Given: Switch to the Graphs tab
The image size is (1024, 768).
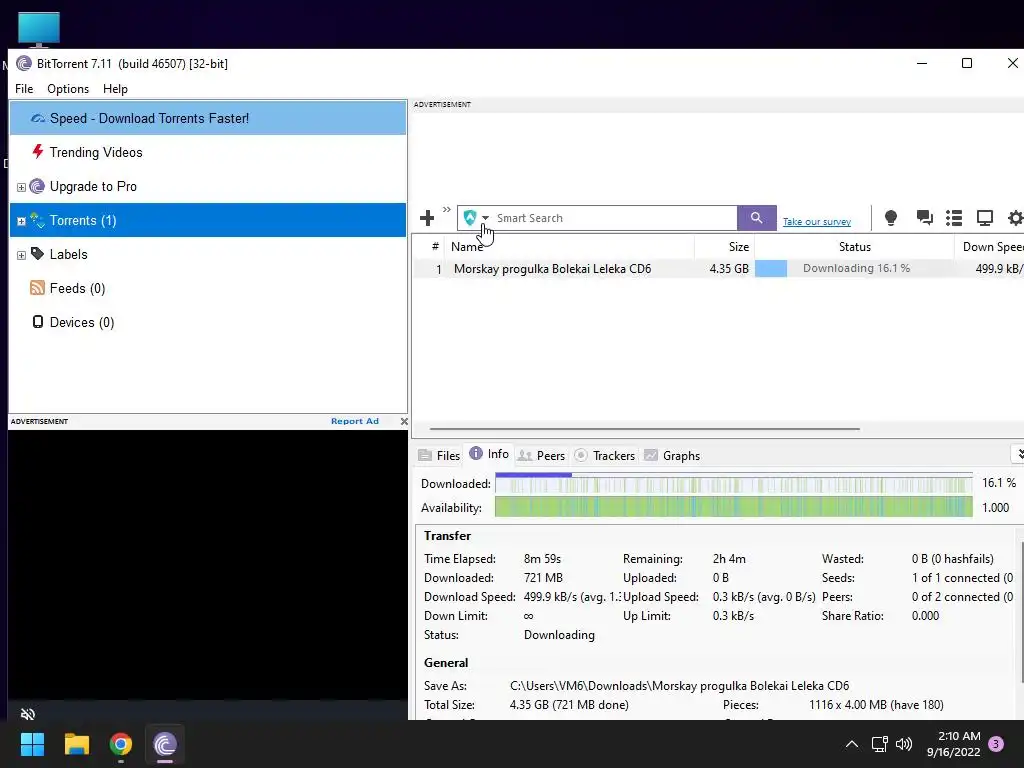Looking at the screenshot, I should pos(673,455).
